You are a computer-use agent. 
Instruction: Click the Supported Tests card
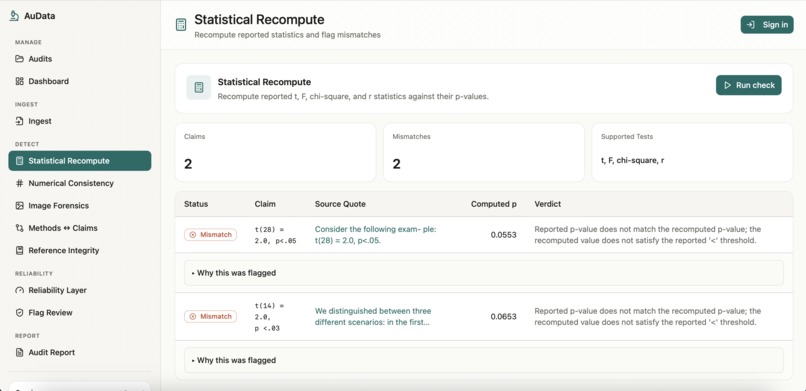click(692, 152)
